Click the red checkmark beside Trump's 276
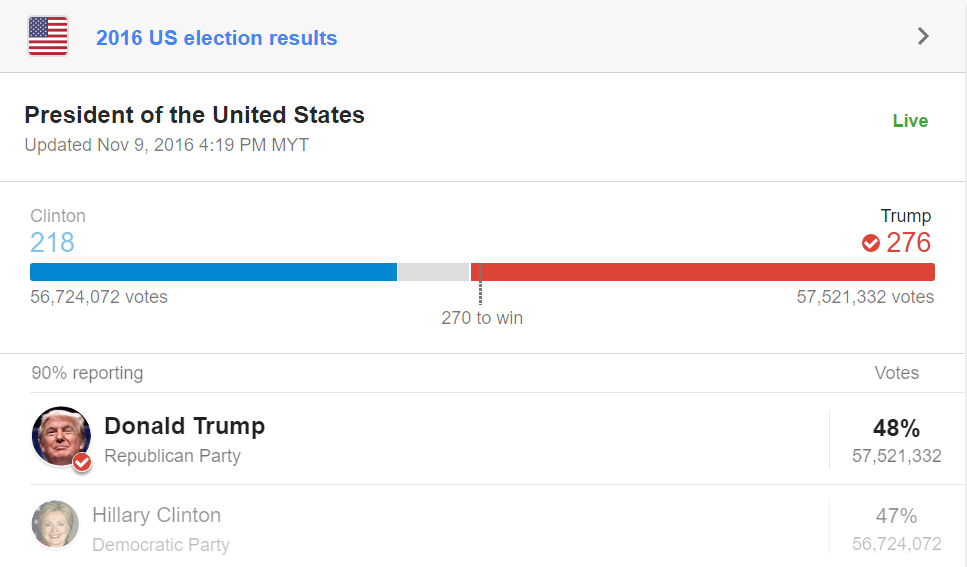This screenshot has height=567, width=967. 871,243
